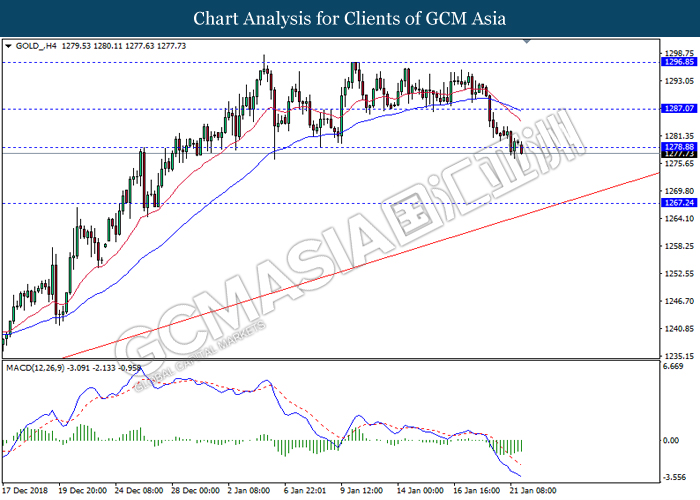Click the -3.556 value on MACD axis
The height and width of the screenshot is (500, 700).
pos(674,478)
